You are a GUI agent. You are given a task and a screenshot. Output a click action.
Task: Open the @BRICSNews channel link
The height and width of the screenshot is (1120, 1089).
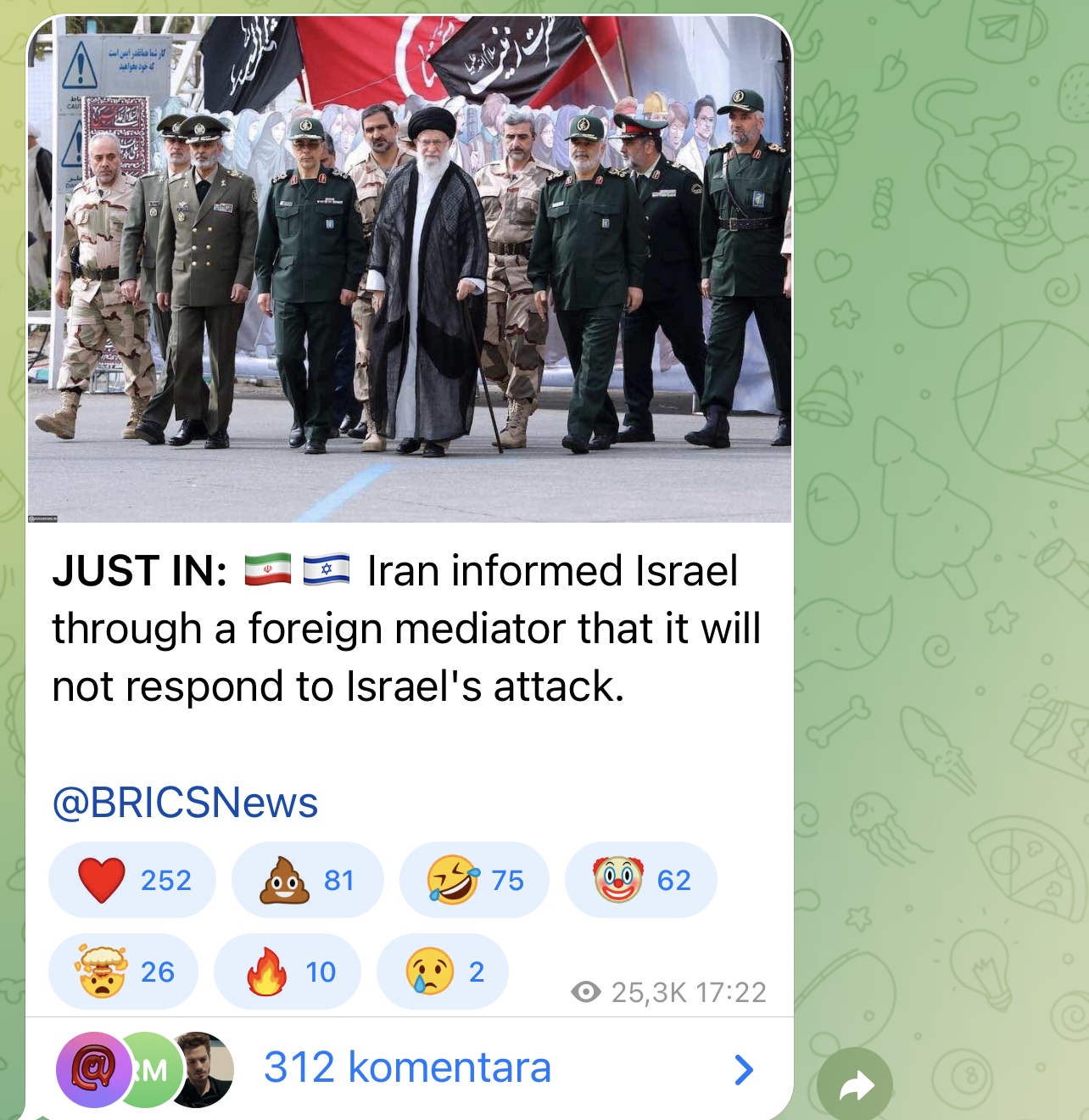tap(185, 803)
